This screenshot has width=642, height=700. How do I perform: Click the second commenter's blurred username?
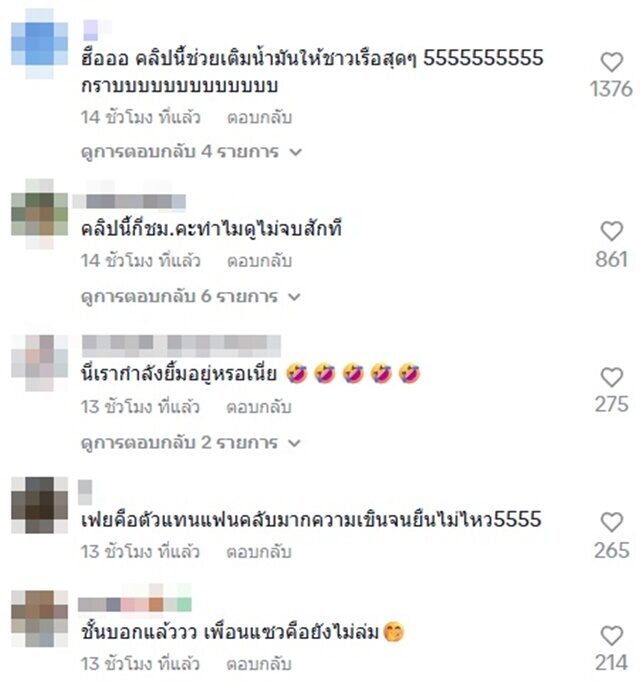[x=129, y=201]
